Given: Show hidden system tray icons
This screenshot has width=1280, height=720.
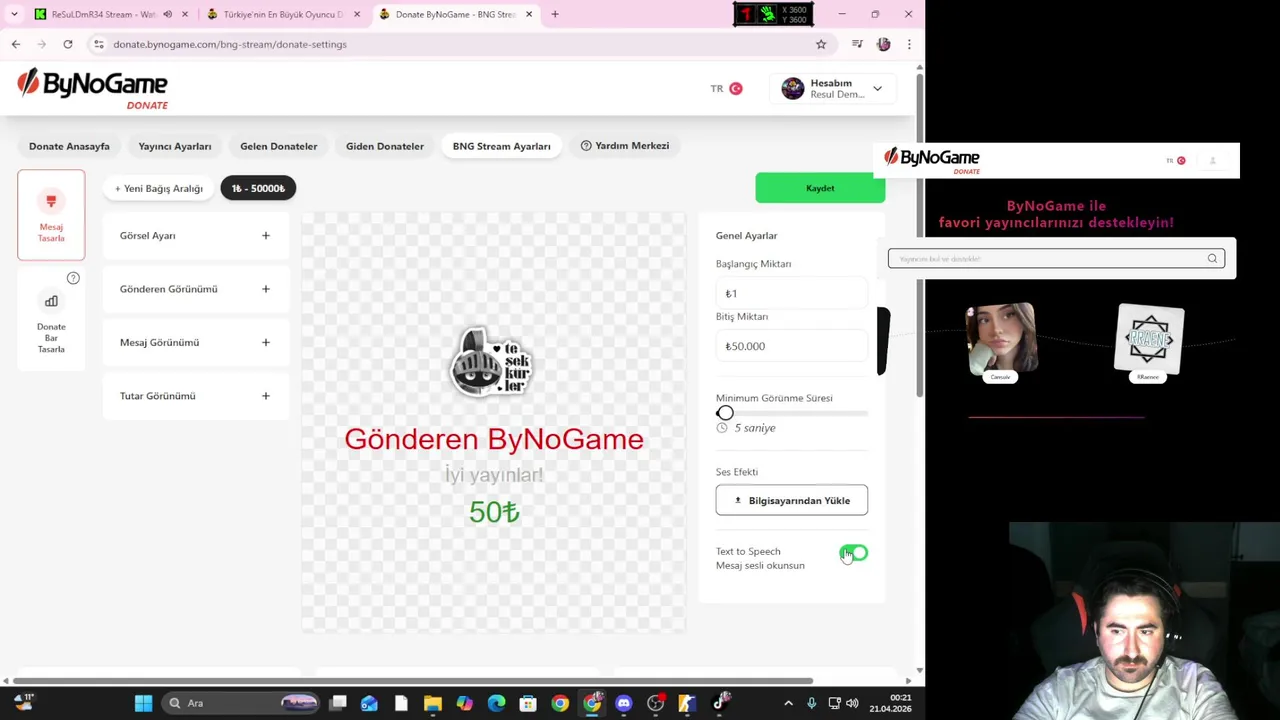Looking at the screenshot, I should pos(788,703).
